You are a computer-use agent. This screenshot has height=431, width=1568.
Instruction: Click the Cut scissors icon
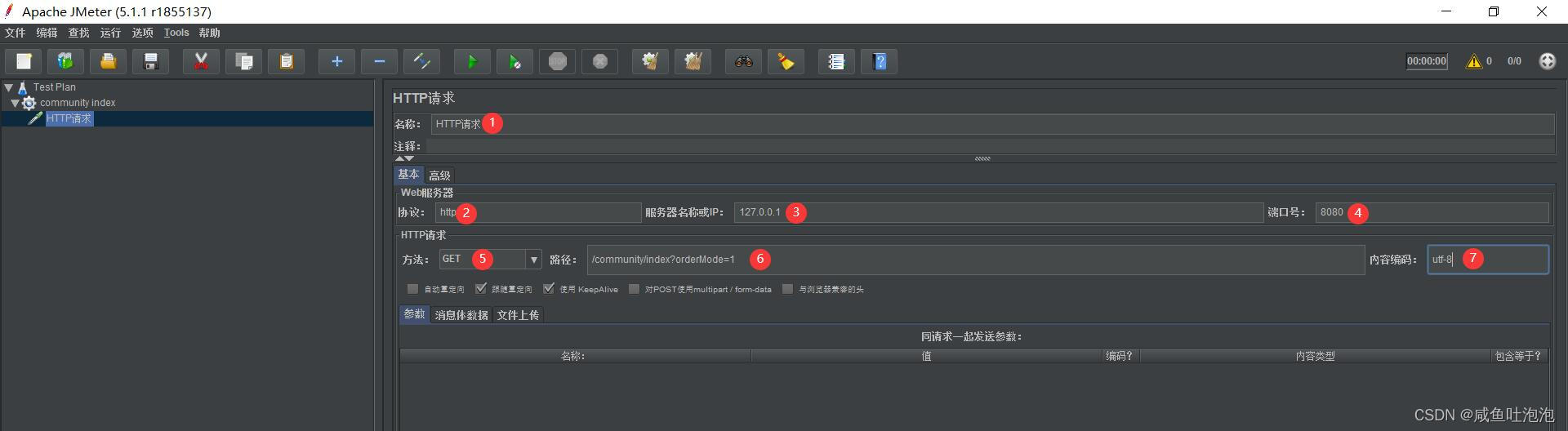coord(201,61)
